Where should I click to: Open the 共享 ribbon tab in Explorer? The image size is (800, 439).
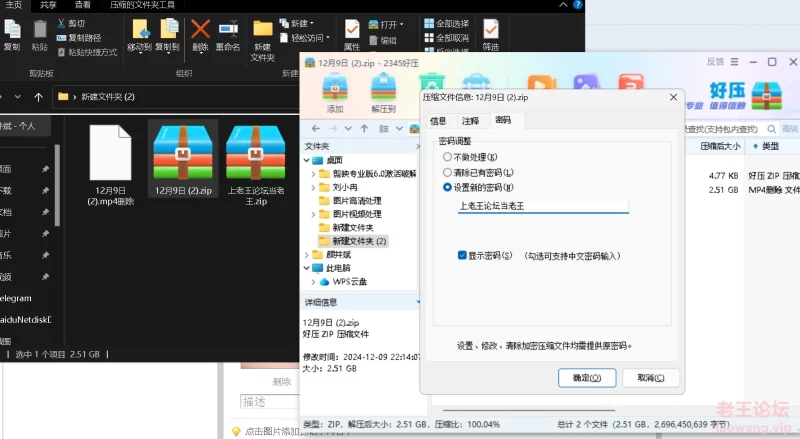[x=48, y=5]
